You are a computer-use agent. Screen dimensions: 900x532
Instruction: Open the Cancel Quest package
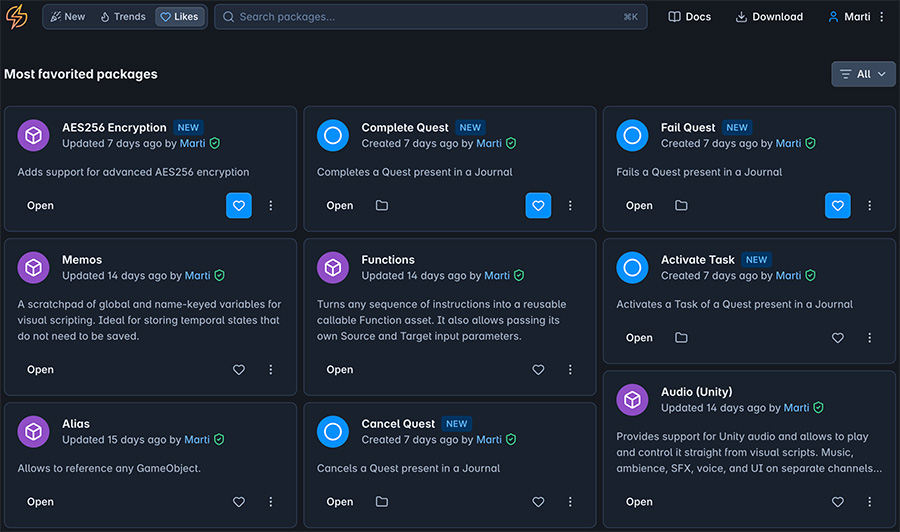coord(340,502)
